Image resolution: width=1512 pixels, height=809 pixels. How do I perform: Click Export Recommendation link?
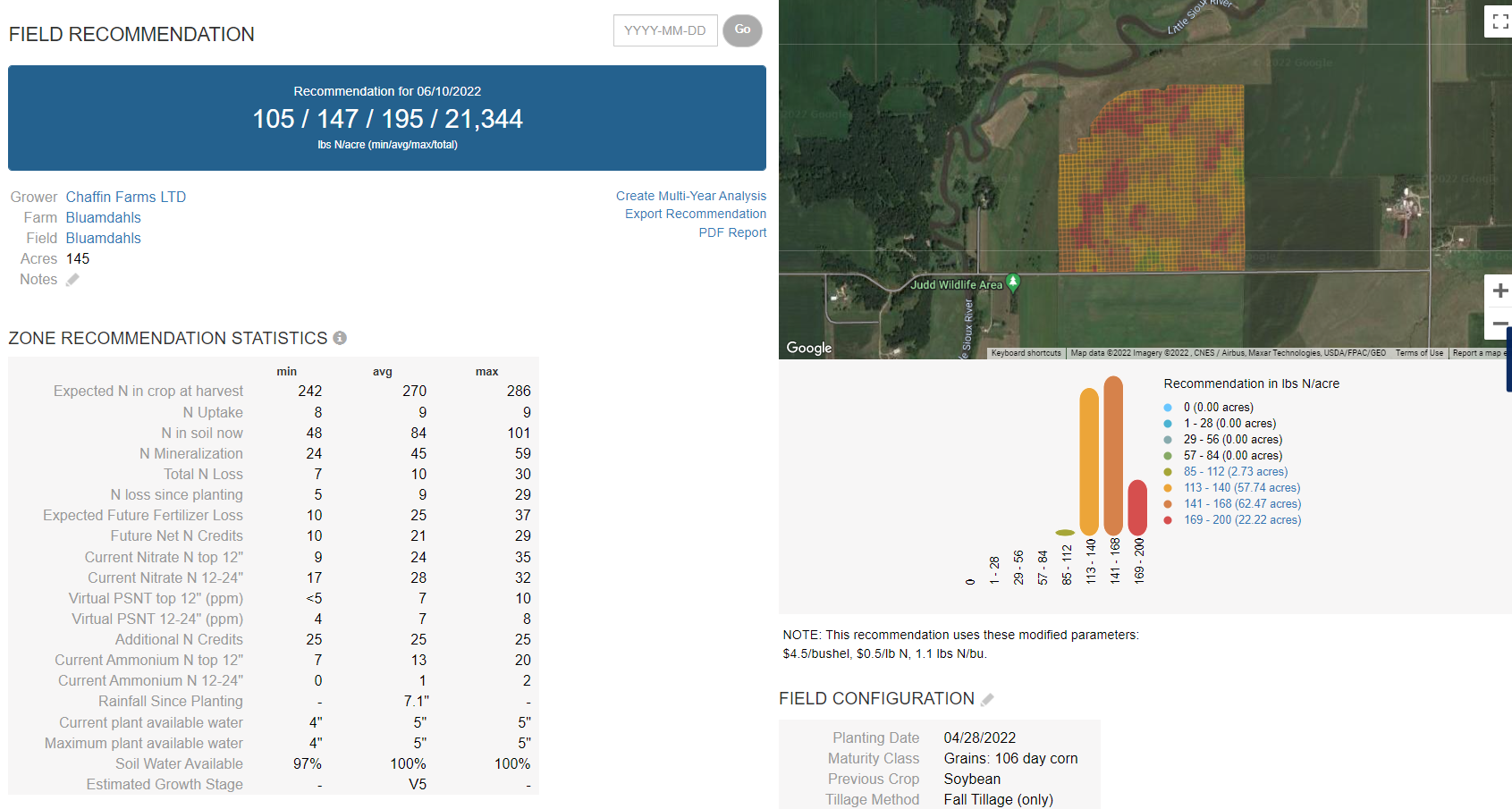pos(695,214)
